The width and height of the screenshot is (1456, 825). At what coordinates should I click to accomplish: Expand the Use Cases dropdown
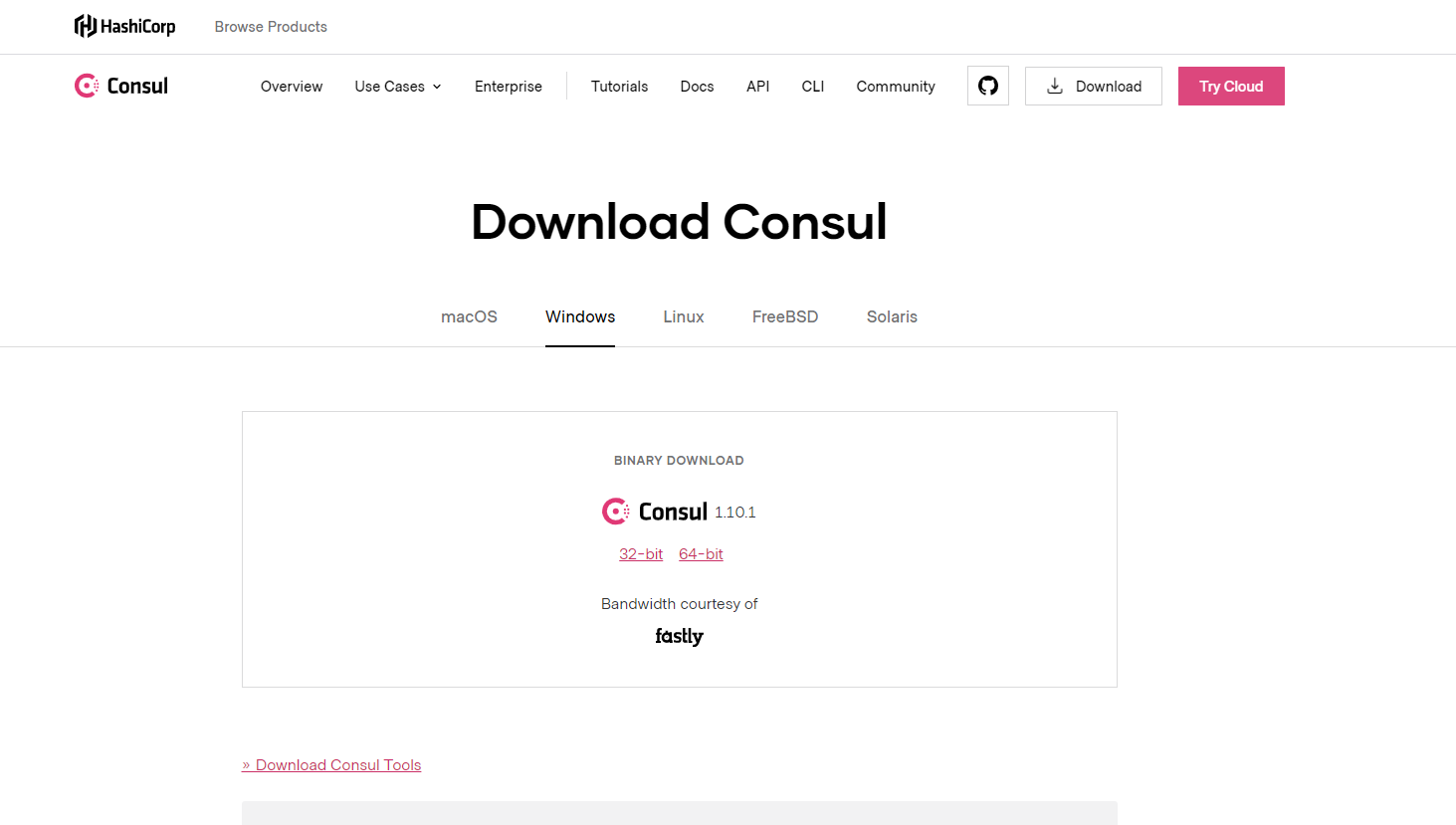[398, 87]
